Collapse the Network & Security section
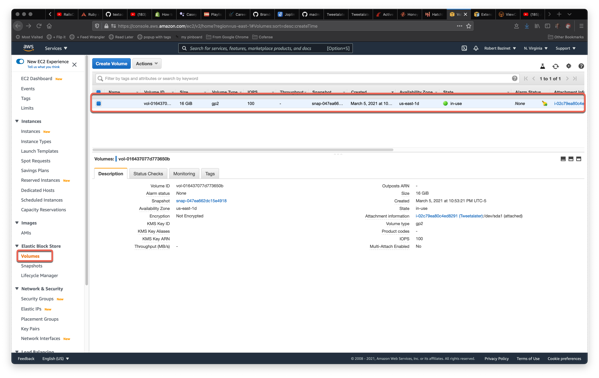The width and height of the screenshot is (599, 378). click(x=17, y=289)
